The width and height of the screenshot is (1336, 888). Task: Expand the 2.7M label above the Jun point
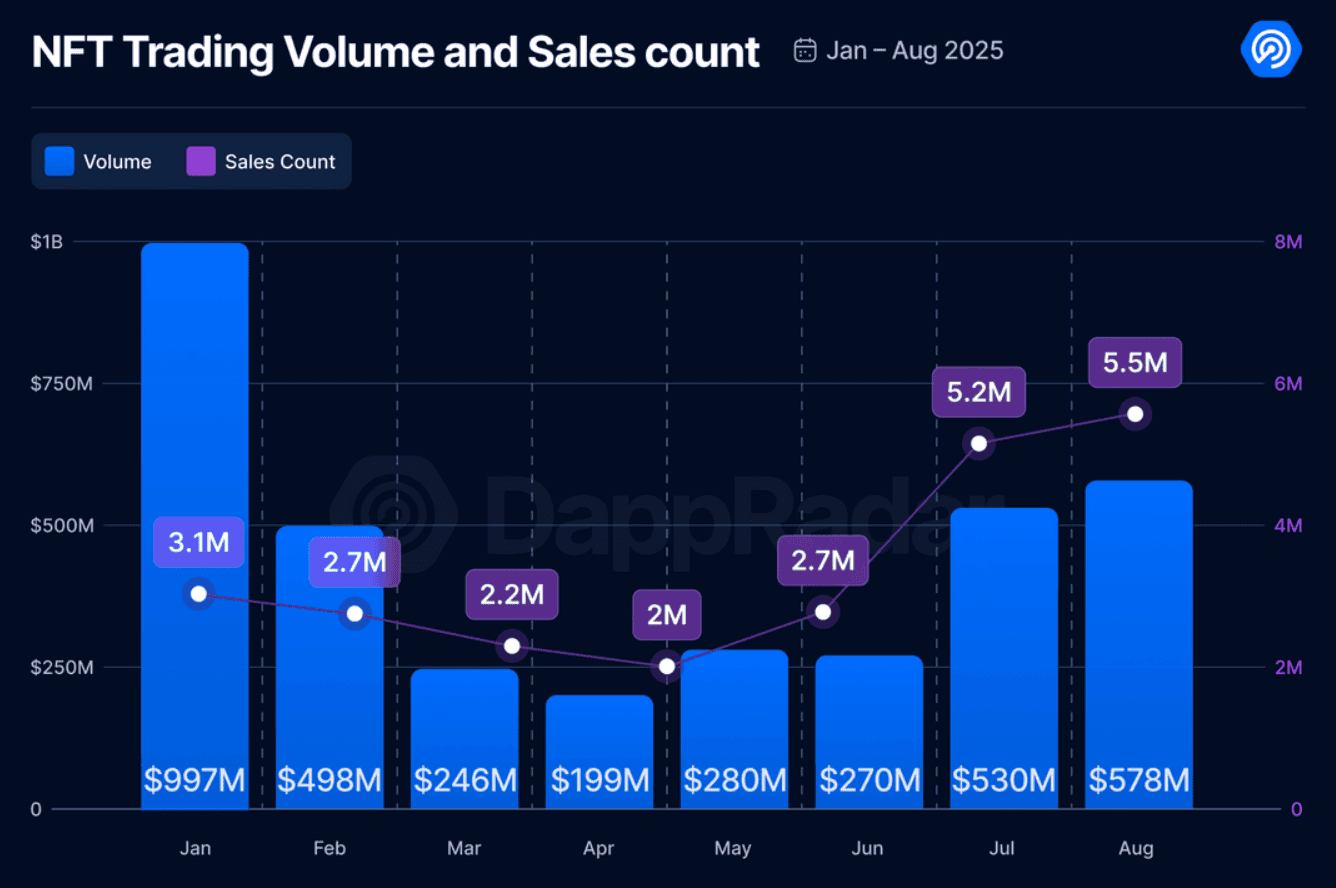(x=822, y=561)
